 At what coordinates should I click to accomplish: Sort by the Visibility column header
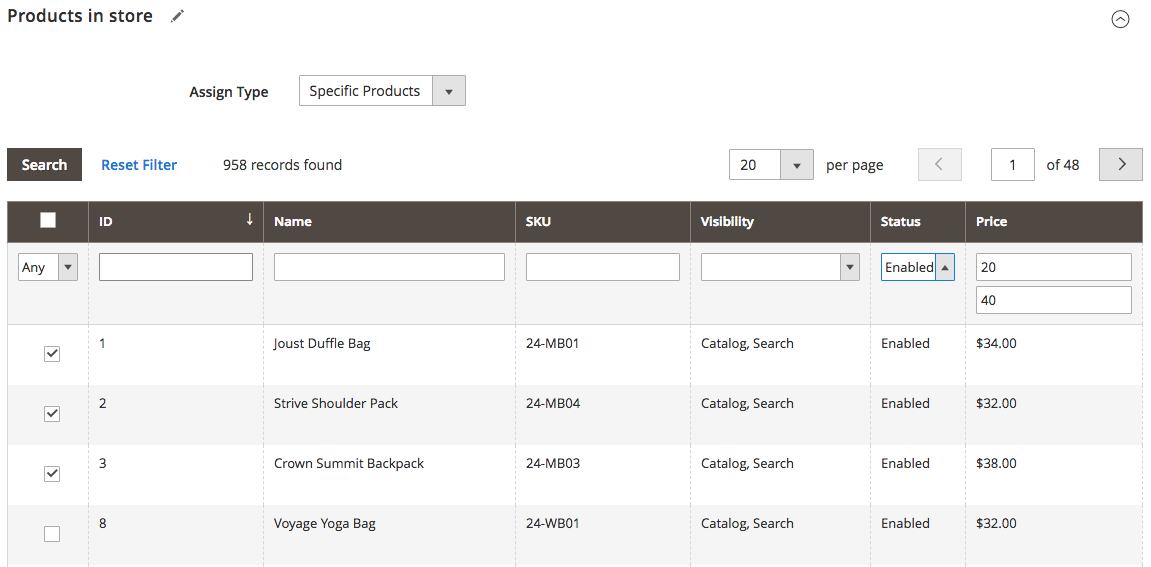[x=780, y=222]
